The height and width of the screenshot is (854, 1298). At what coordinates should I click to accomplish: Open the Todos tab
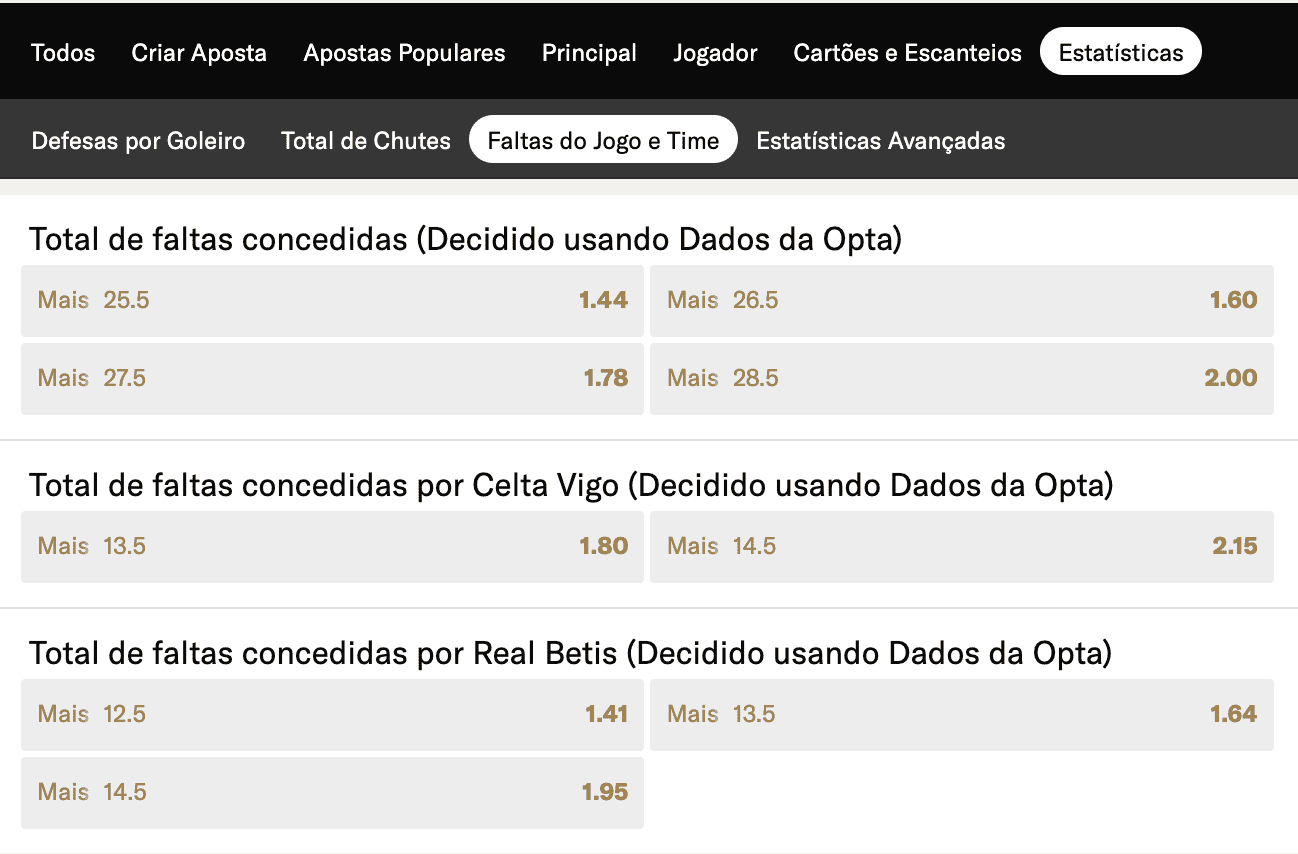click(63, 53)
